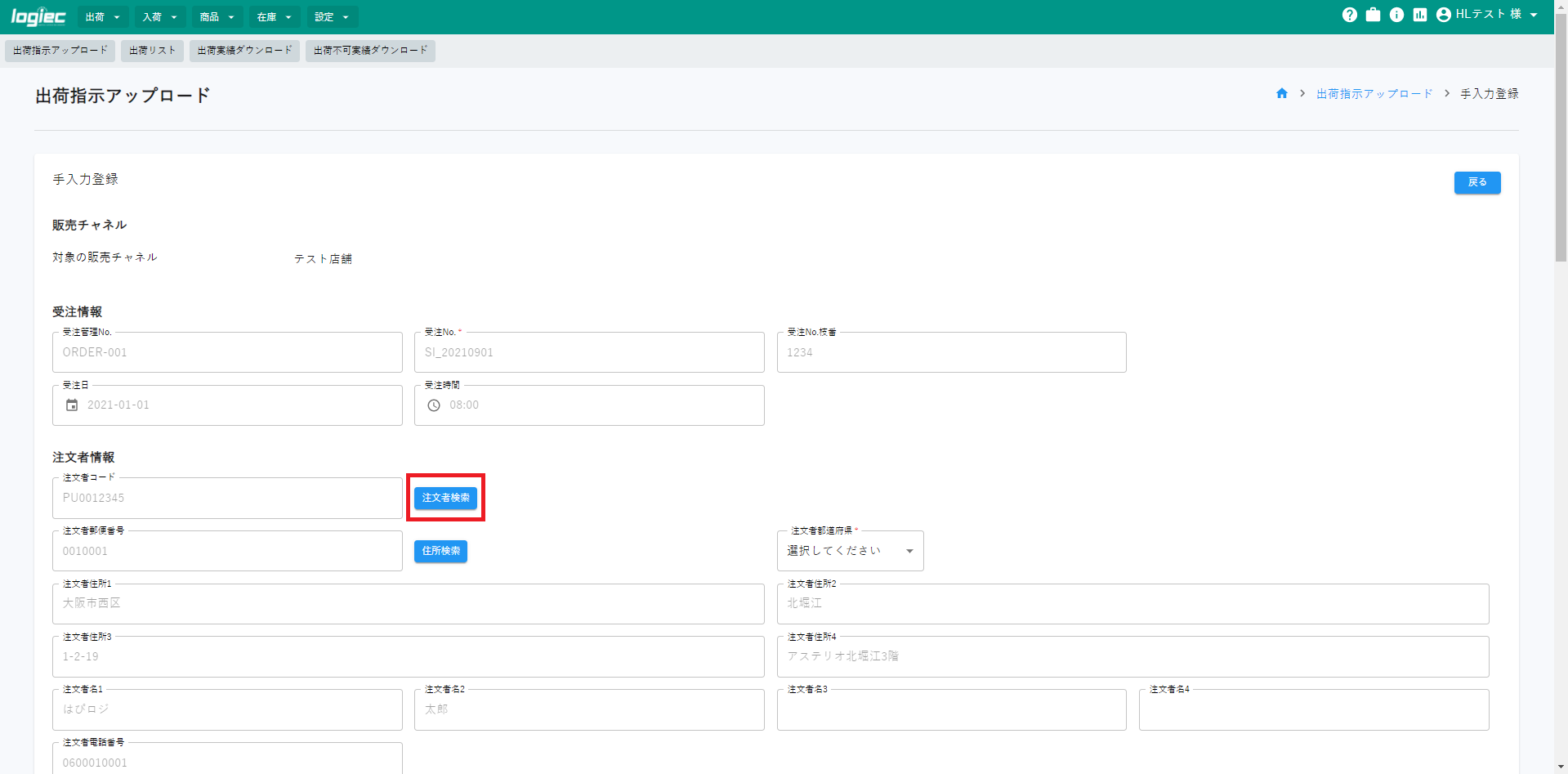The height and width of the screenshot is (774, 1568).
Task: Open the information icon in header
Action: (x=1396, y=15)
